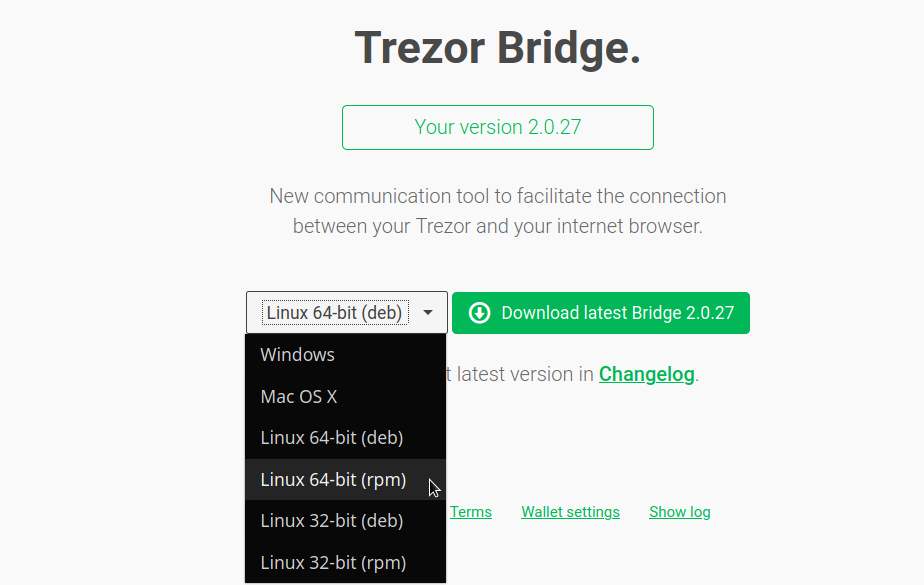Go to Wallet settings link

[570, 512]
